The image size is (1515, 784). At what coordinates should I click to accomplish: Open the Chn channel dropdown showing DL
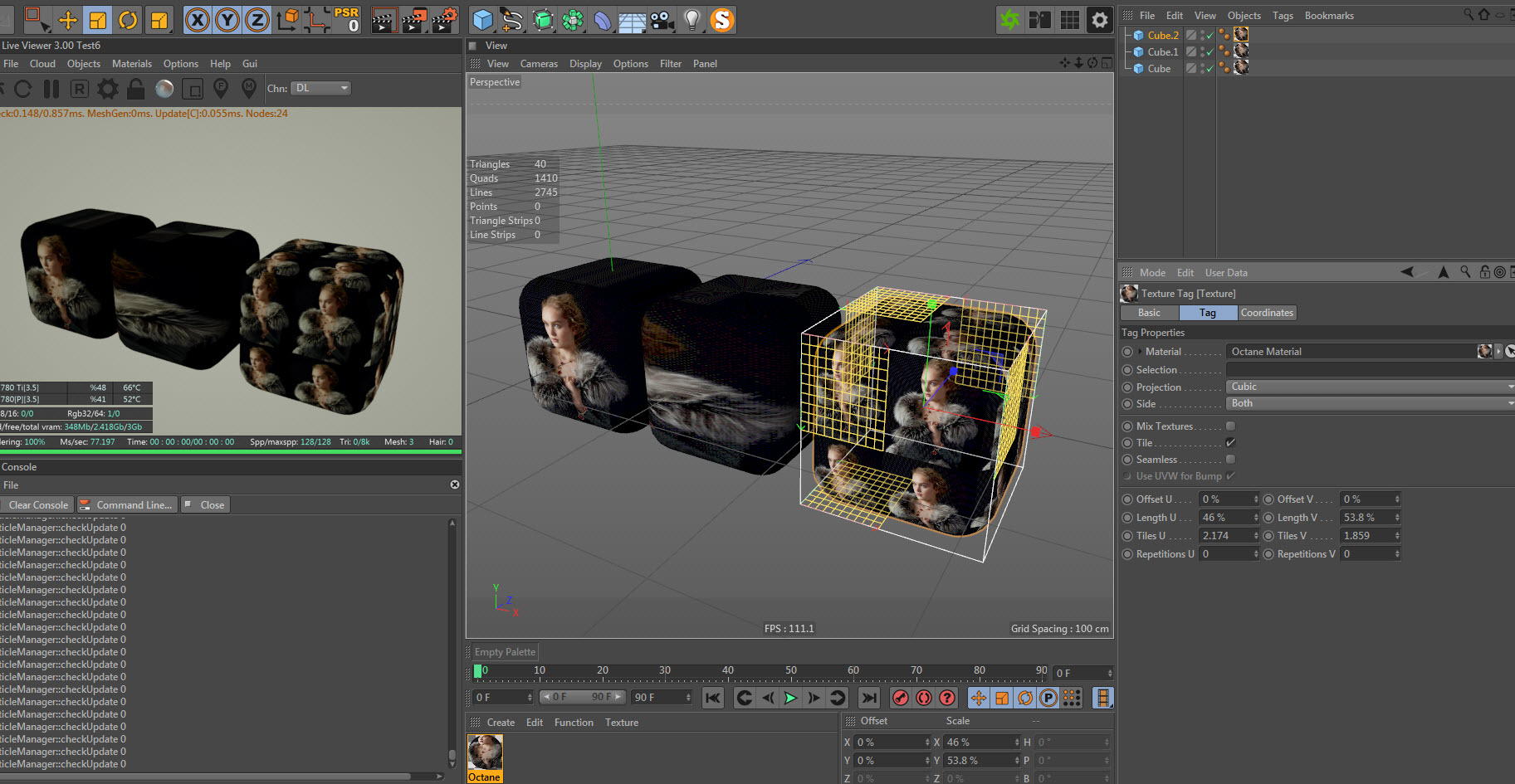pos(320,88)
